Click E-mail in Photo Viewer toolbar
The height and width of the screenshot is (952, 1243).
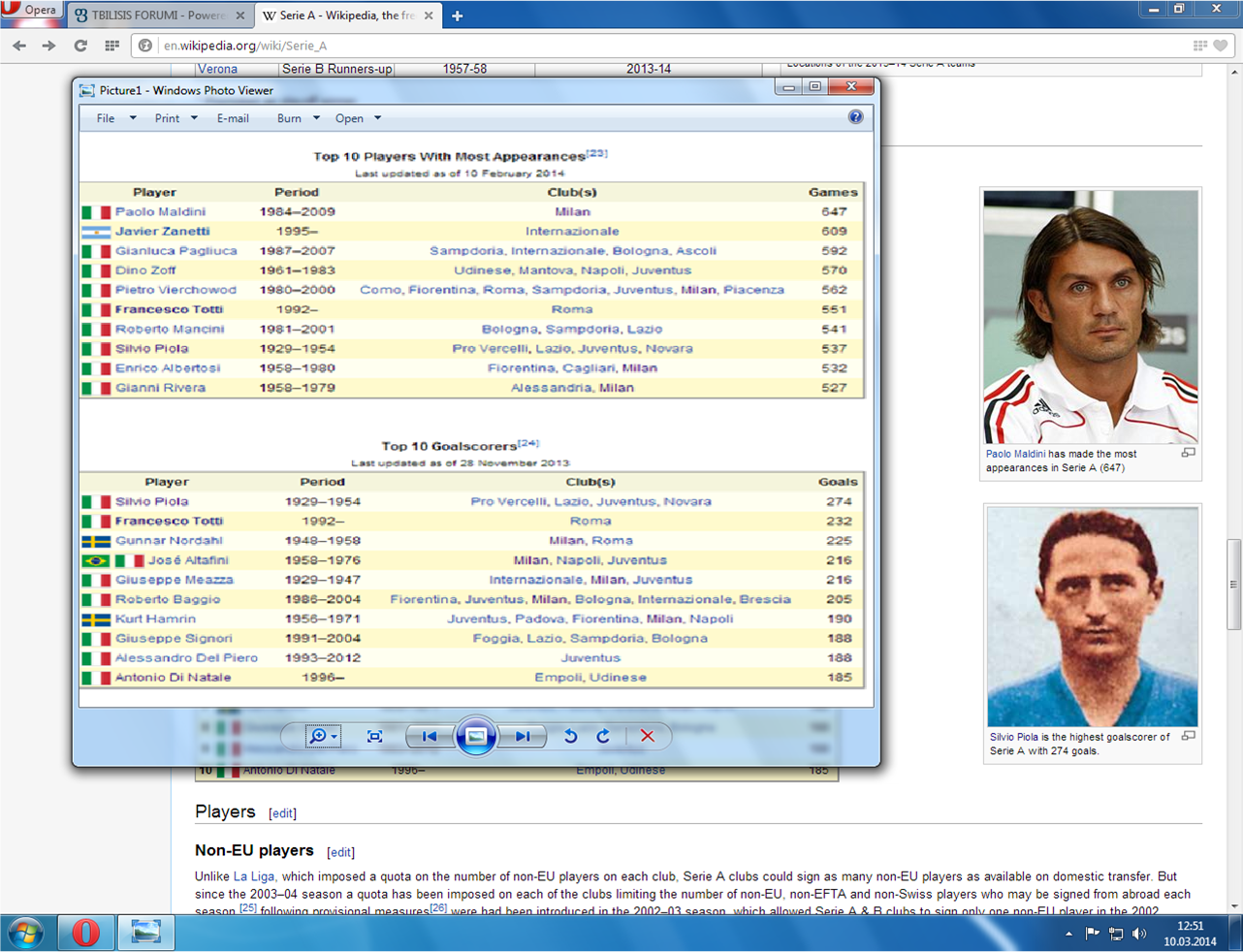coord(233,118)
